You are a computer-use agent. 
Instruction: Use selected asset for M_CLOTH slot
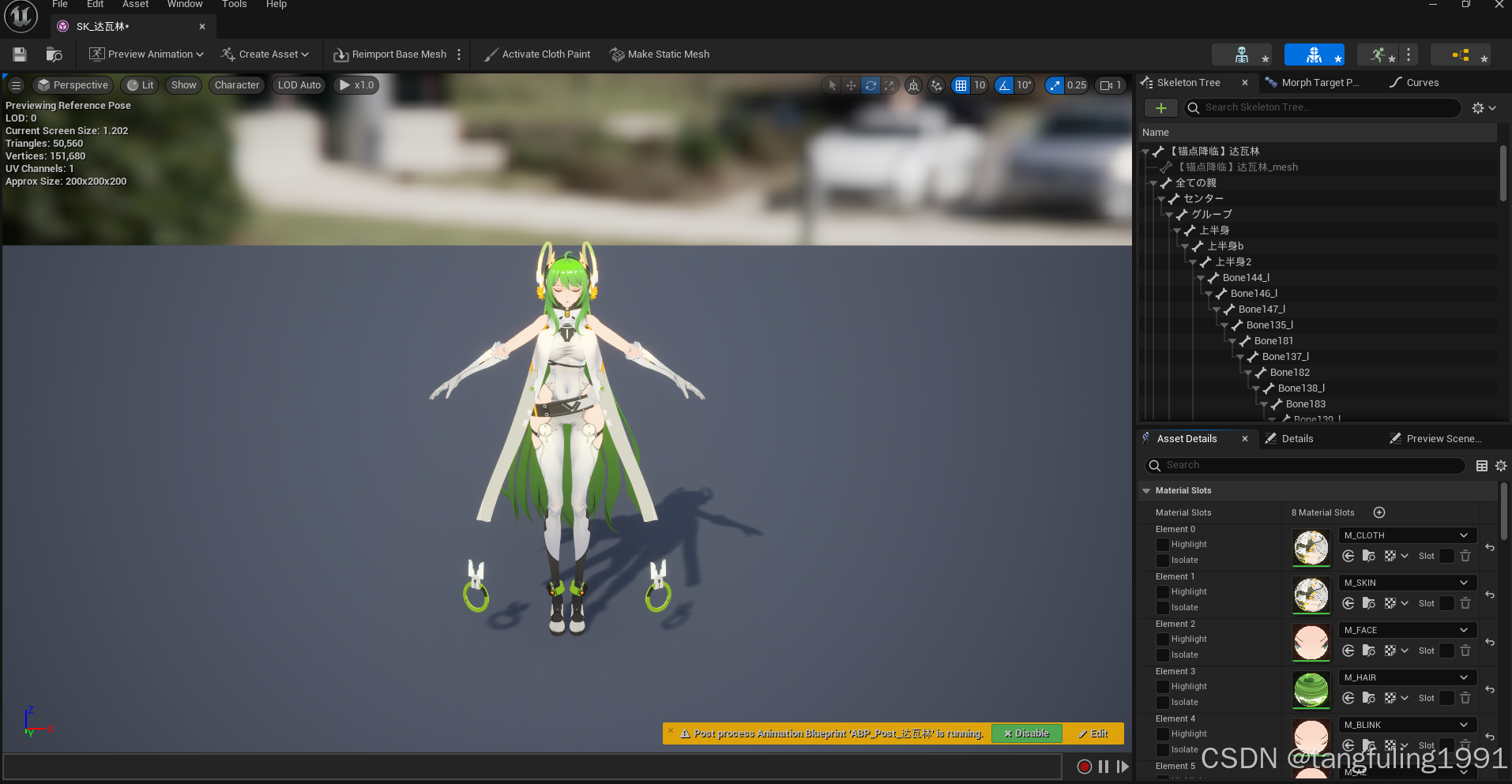[1348, 556]
